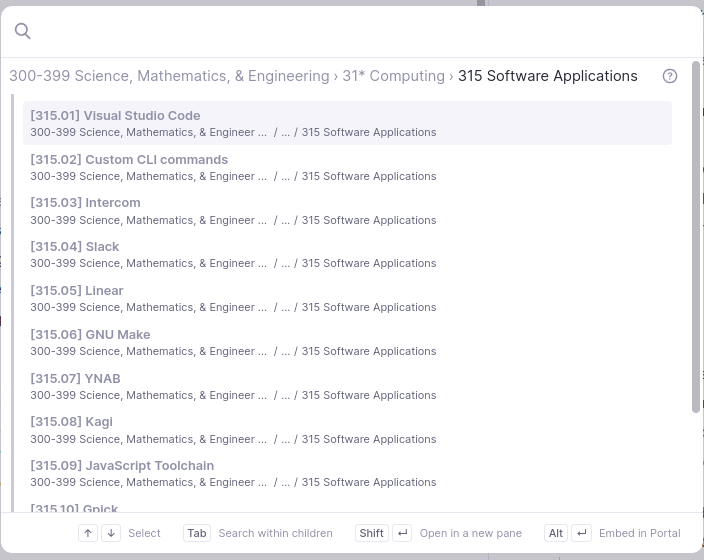Screen dimensions: 704x560
Task: Select 315 Software Applications breadcrumb
Action: click(x=547, y=76)
